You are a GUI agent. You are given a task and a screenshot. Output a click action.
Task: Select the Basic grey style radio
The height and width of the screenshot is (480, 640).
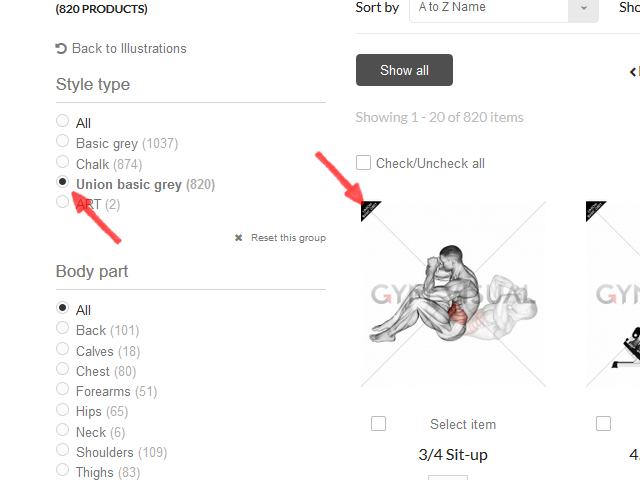[x=62, y=141]
